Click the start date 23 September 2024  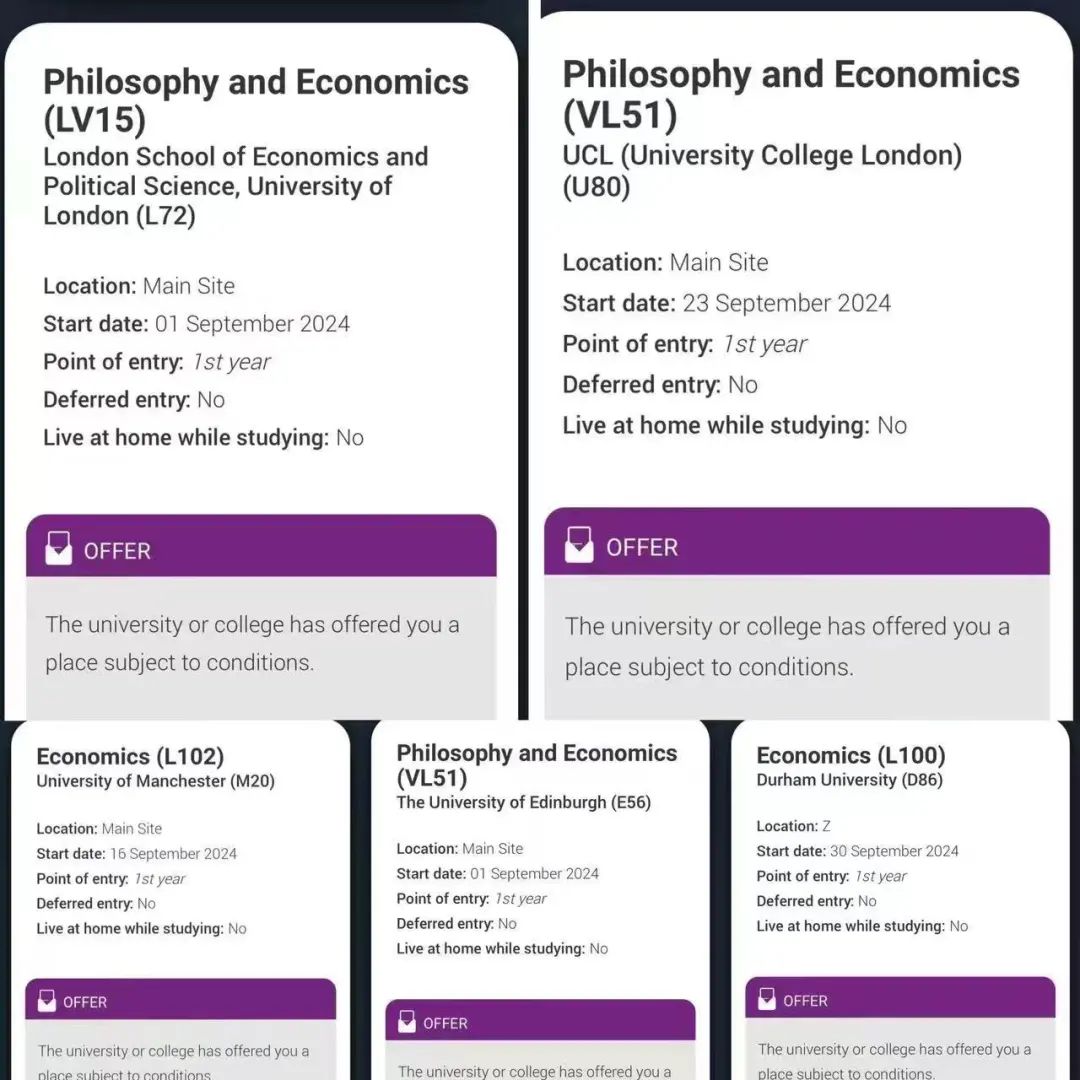(786, 303)
